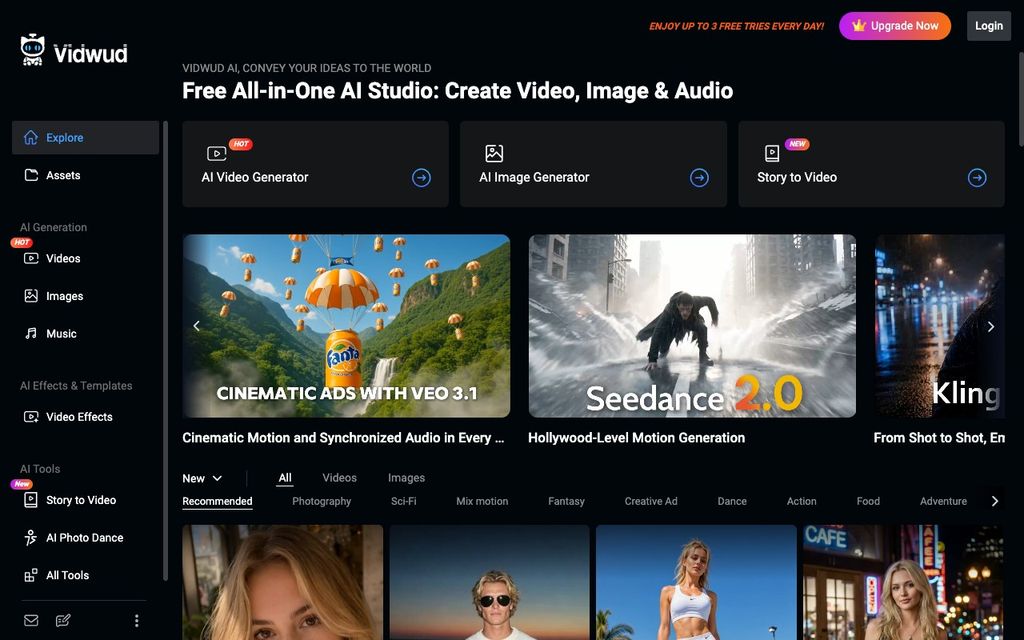Click the sidebar vertical scrollbar
This screenshot has width=1024, height=640.
coord(166,350)
